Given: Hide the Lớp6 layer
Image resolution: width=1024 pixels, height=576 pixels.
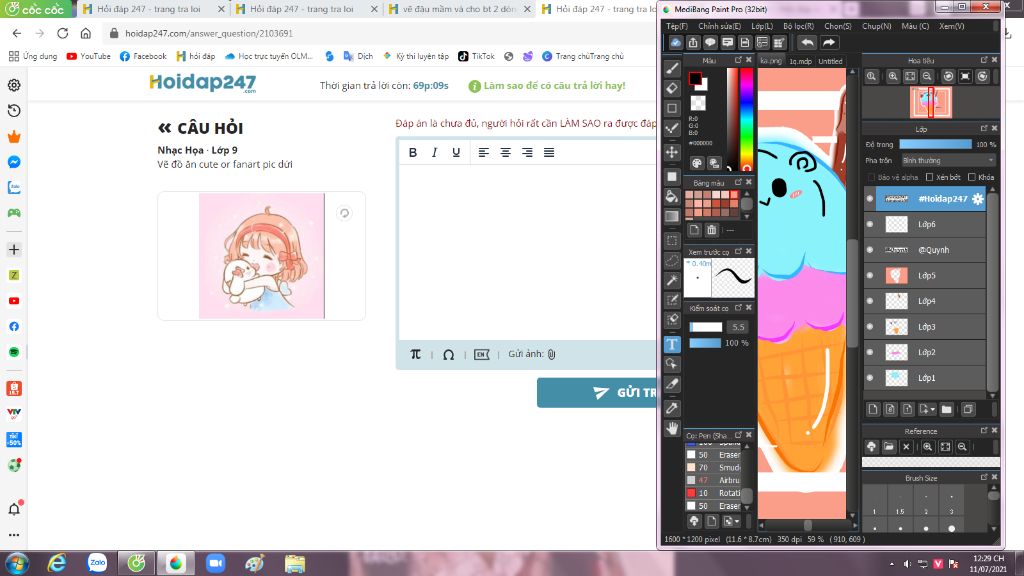Looking at the screenshot, I should pyautogui.click(x=870, y=224).
